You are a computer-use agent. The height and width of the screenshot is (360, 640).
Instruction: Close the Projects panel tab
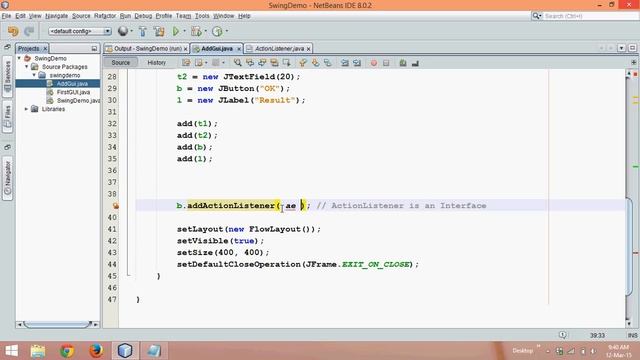[x=45, y=49]
